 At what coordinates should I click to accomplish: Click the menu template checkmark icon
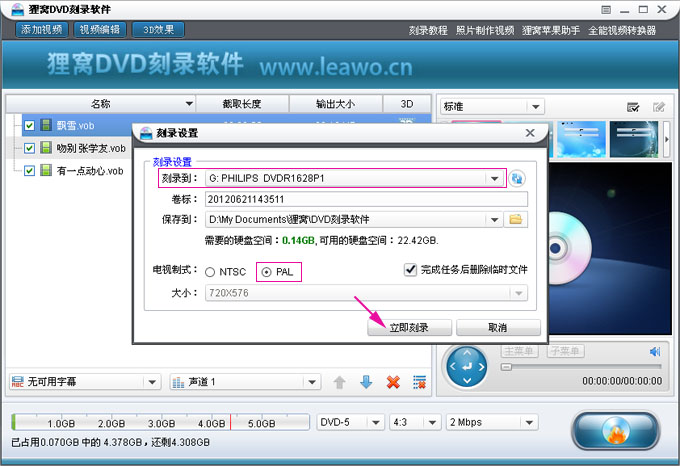(633, 107)
